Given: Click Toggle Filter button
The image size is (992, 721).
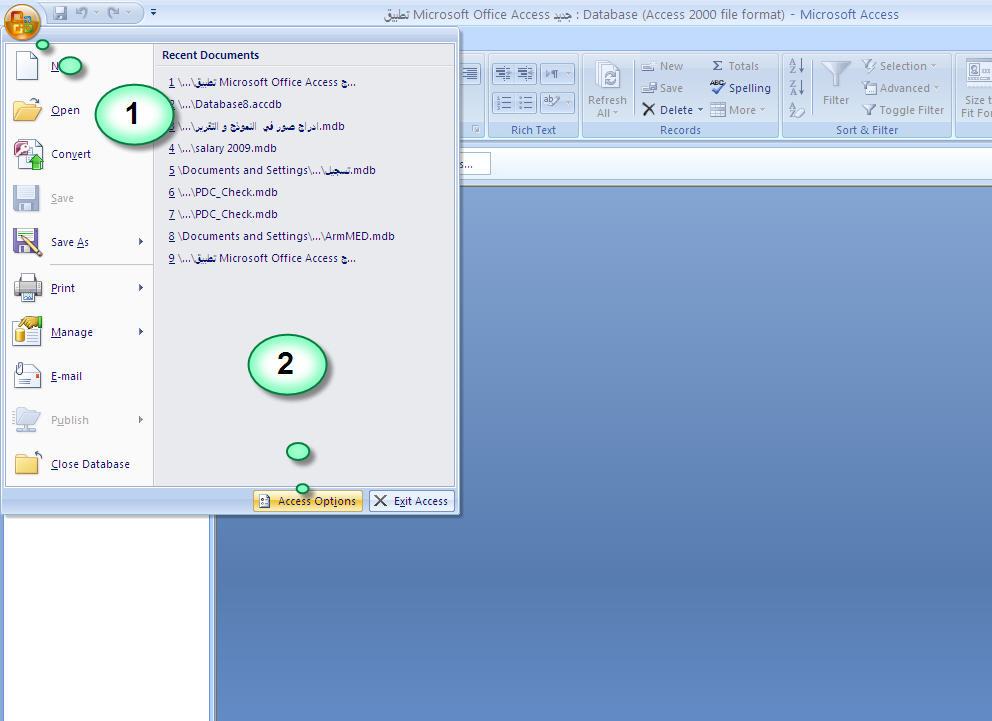Looking at the screenshot, I should [x=904, y=110].
